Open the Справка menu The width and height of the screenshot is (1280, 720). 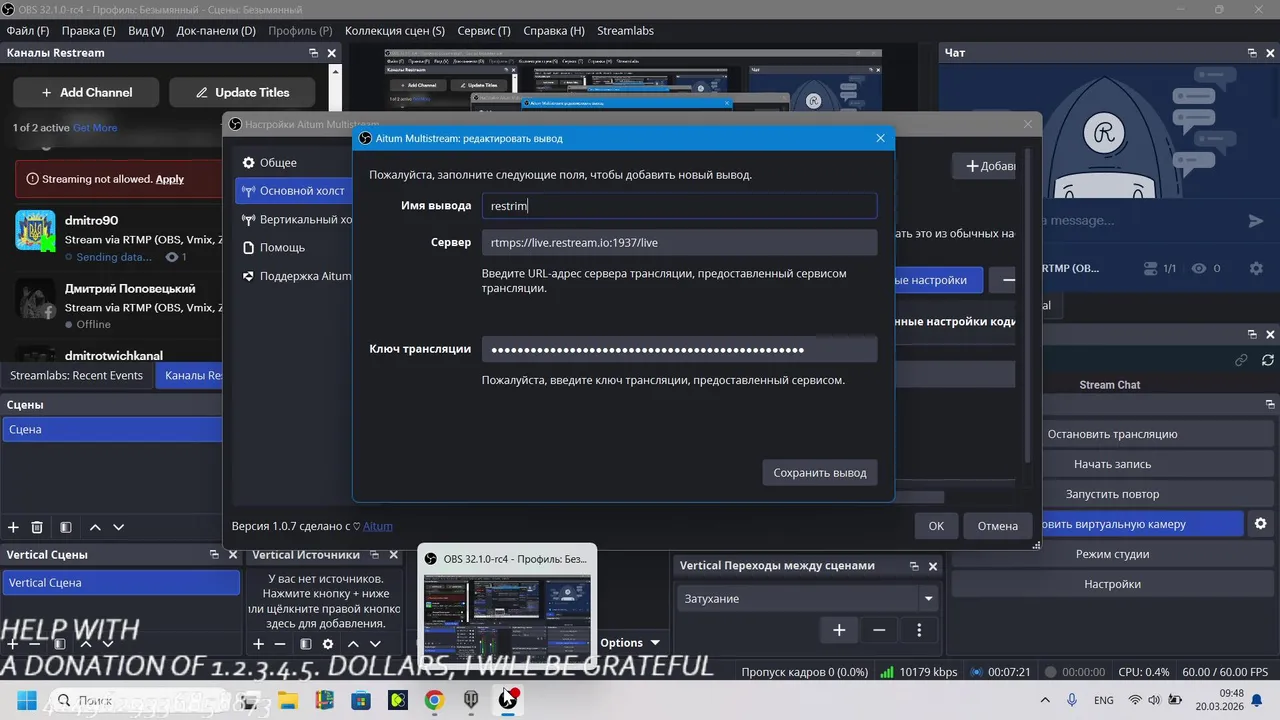pyautogui.click(x=552, y=31)
